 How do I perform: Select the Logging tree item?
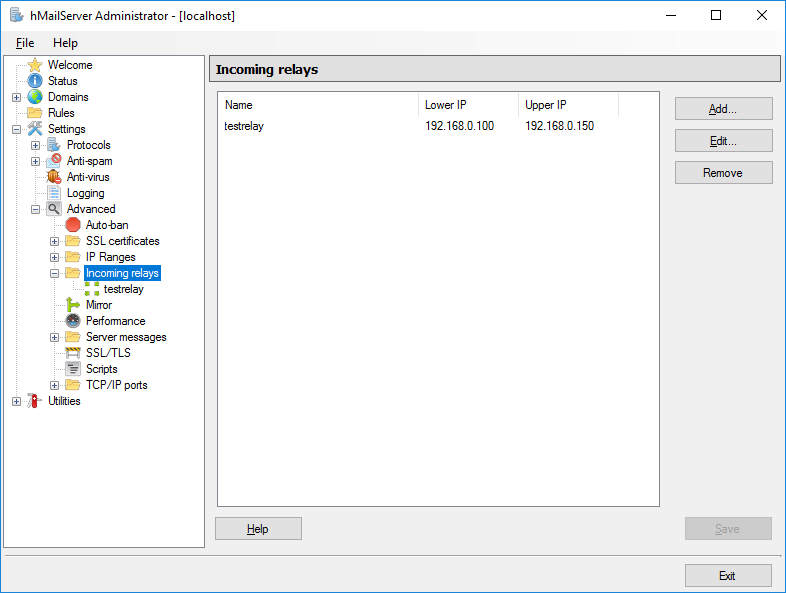(x=86, y=193)
